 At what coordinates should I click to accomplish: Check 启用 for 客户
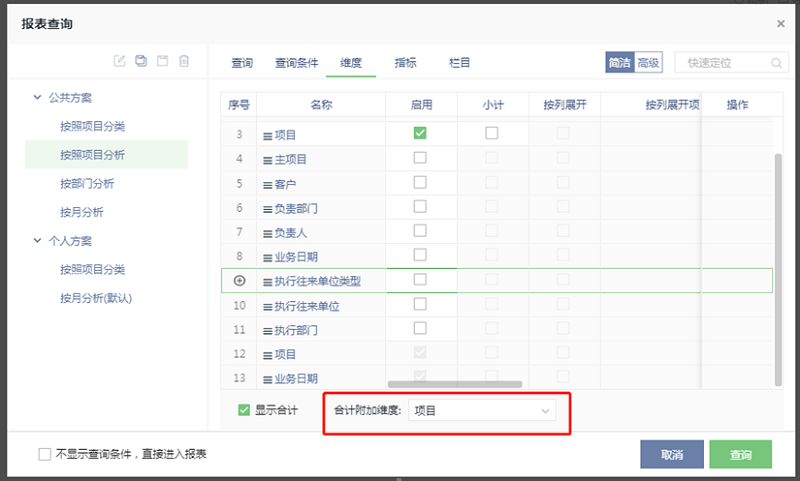tap(420, 182)
